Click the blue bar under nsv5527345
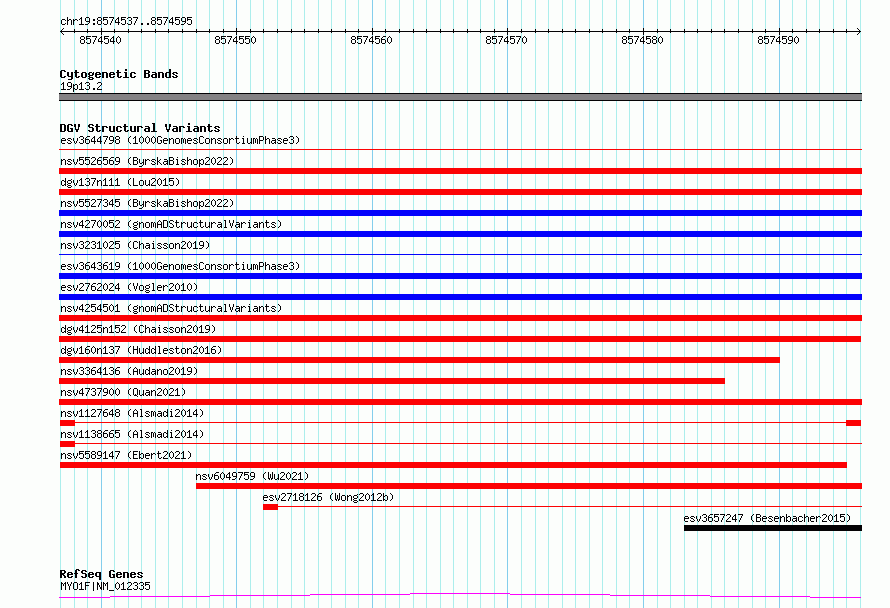 point(460,213)
